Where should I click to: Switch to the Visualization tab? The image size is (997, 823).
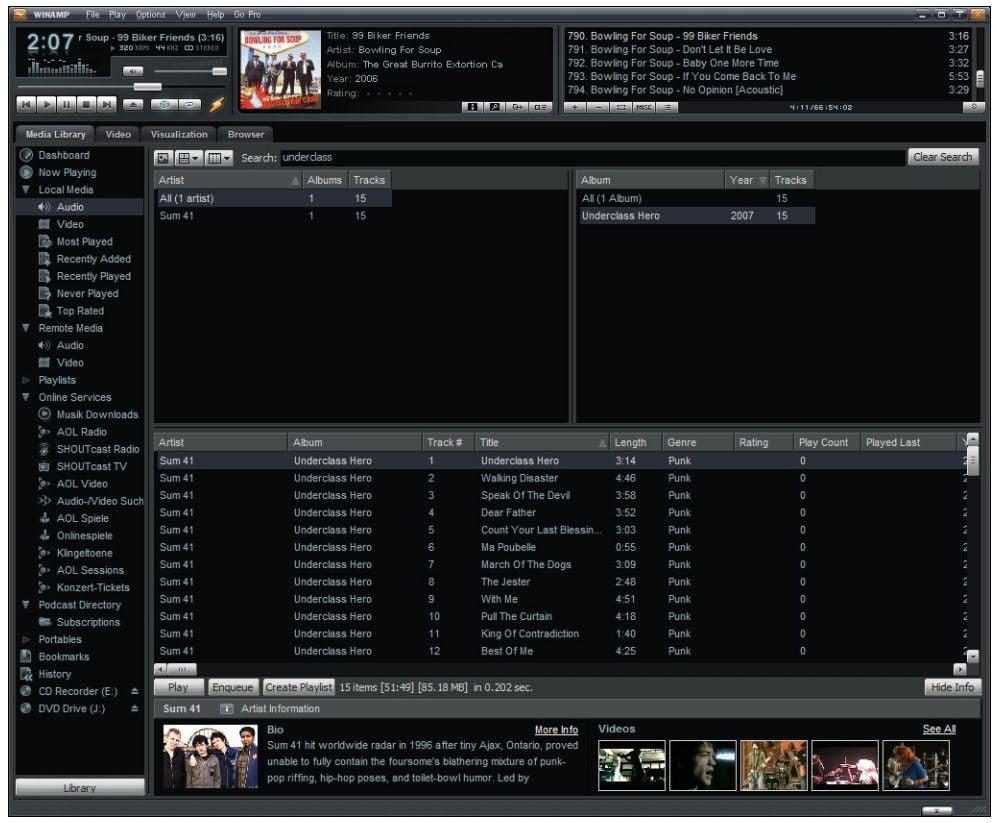pos(179,134)
